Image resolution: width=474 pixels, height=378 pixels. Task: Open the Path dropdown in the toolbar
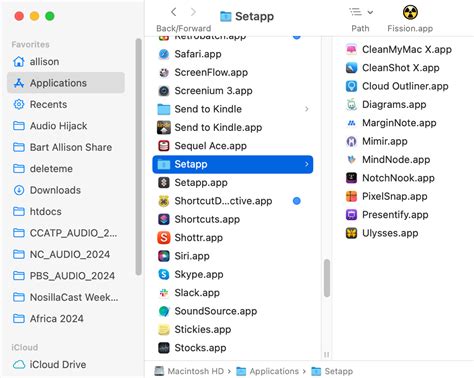[x=361, y=12]
